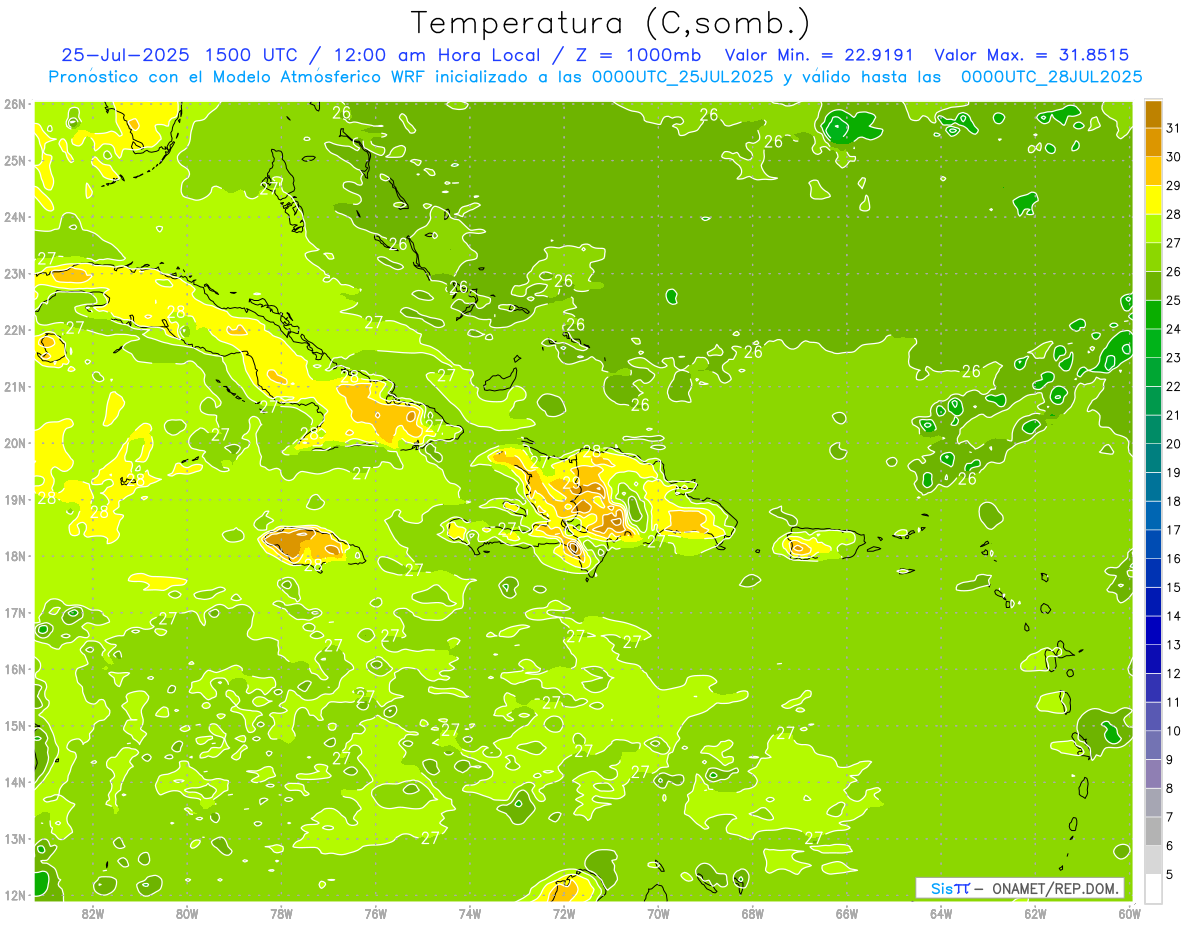Click "Valor Min. = 22.9191" text
The width and height of the screenshot is (1200, 927).
pyautogui.click(x=822, y=55)
